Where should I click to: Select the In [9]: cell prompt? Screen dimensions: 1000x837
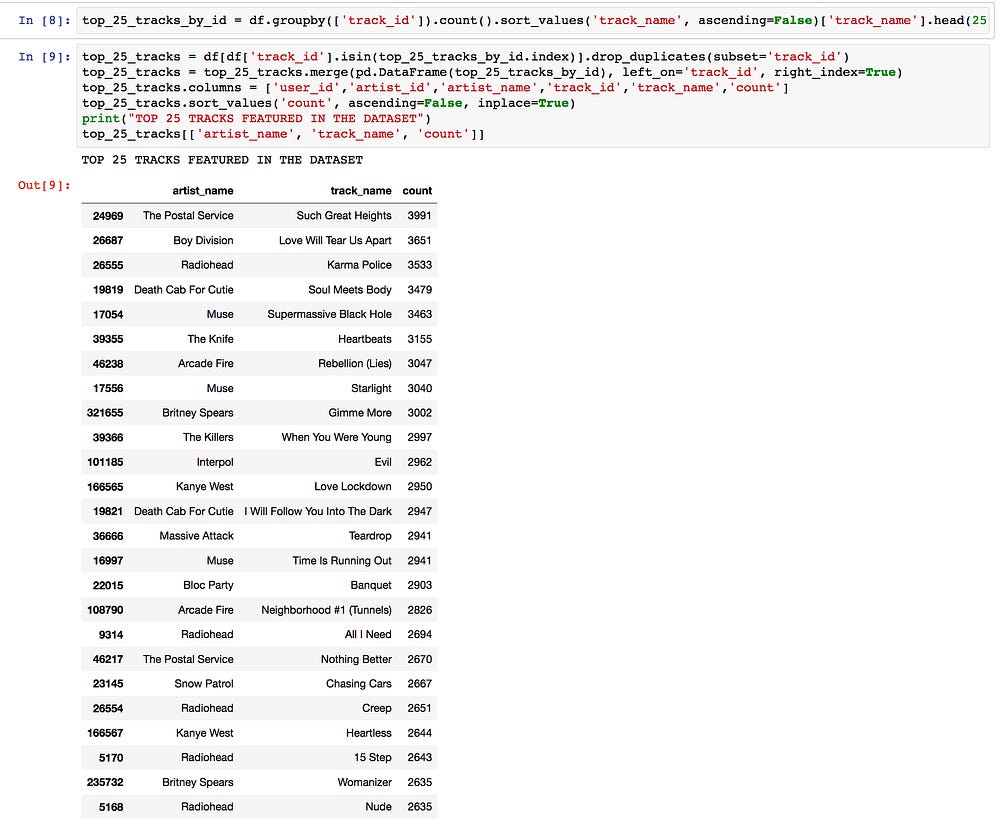tap(44, 57)
